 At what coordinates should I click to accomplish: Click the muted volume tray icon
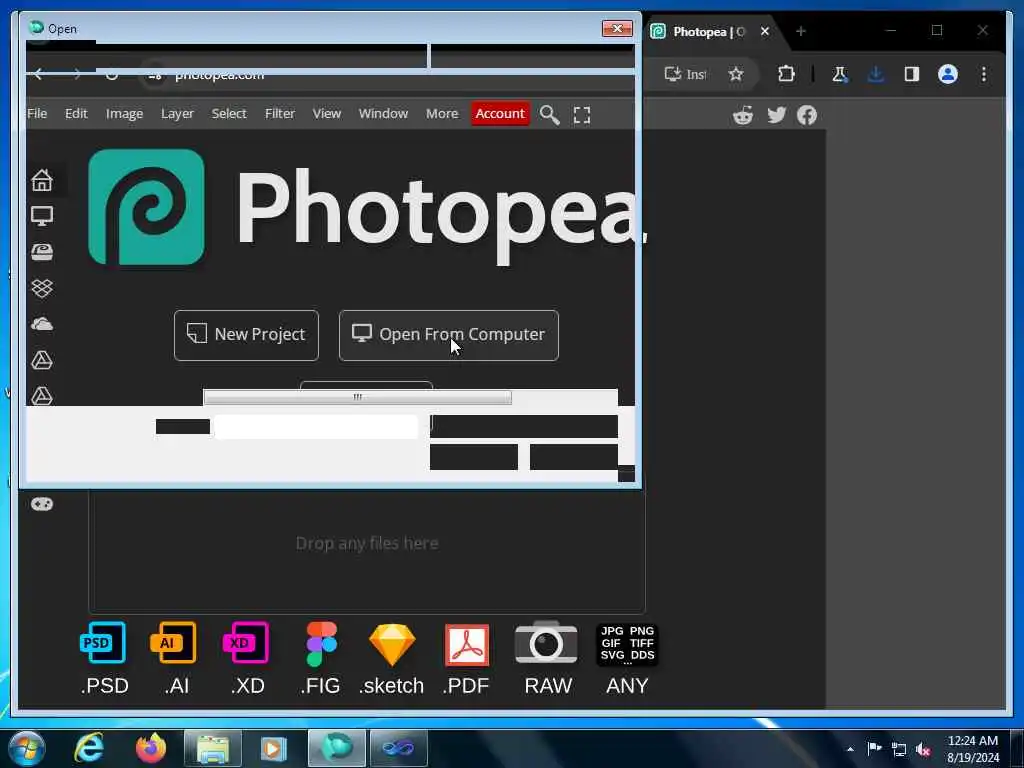923,750
